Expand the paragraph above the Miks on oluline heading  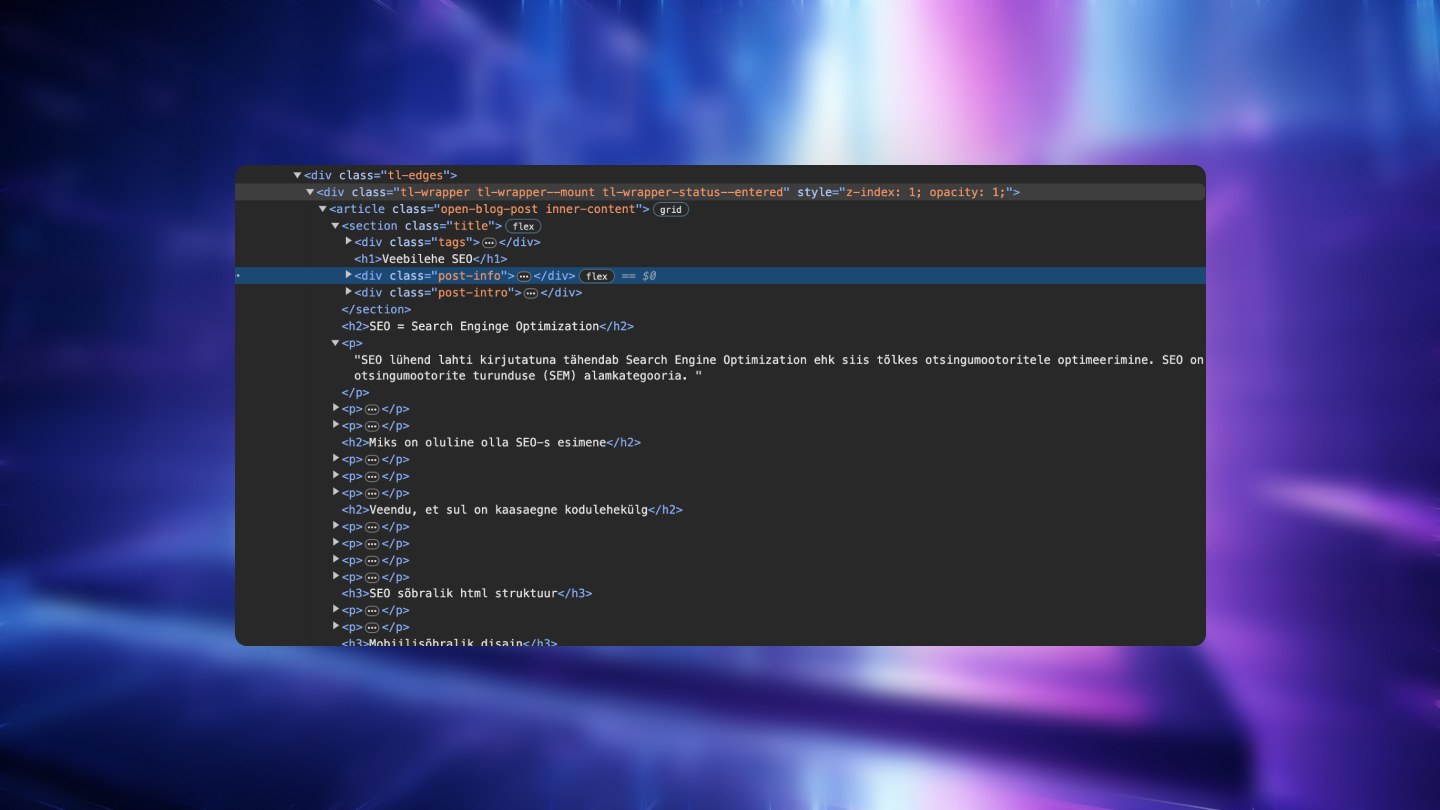click(x=335, y=426)
